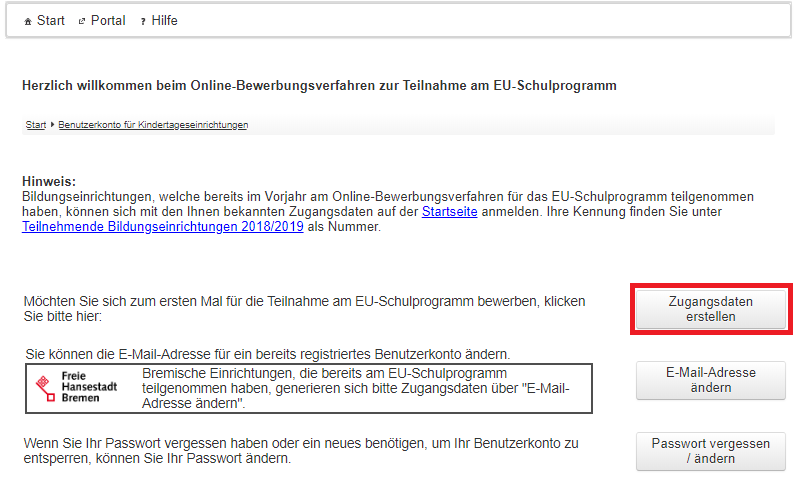Click the Herzlich willkommen page heading
Screen dimensions: 800x488
click(x=319, y=85)
